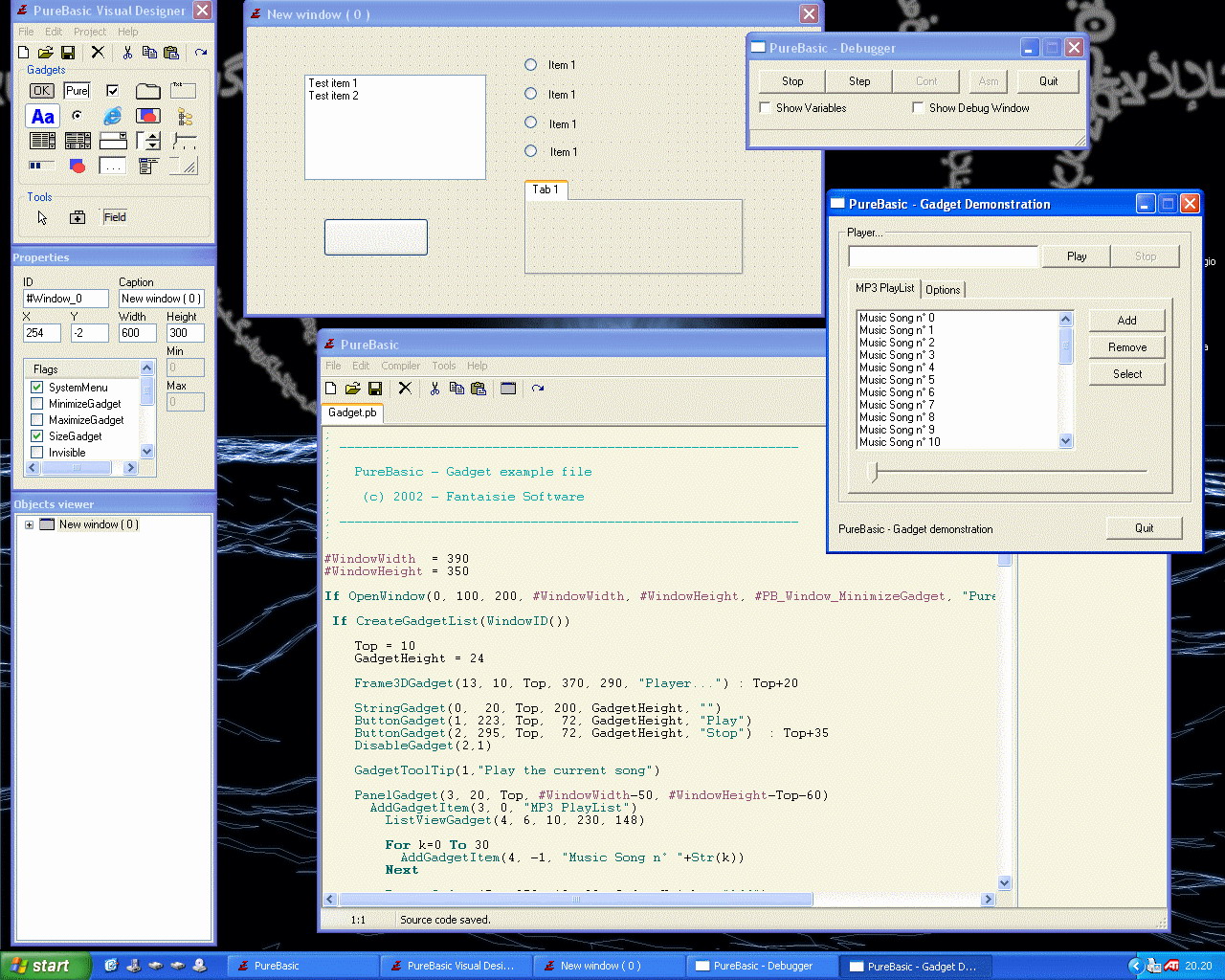Select Music Song n° 5 in playlist

pyautogui.click(x=957, y=380)
